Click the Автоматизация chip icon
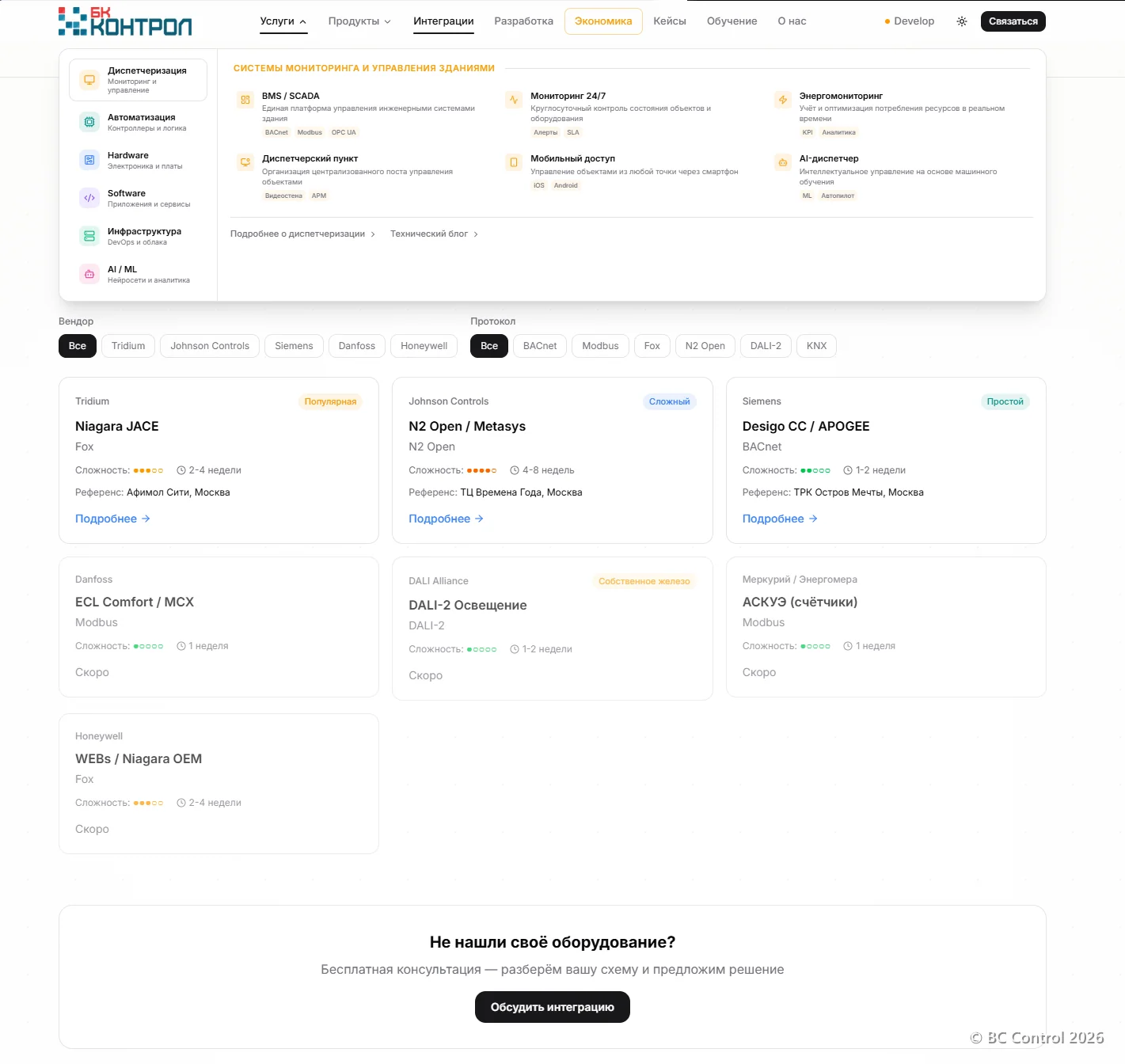 point(89,122)
